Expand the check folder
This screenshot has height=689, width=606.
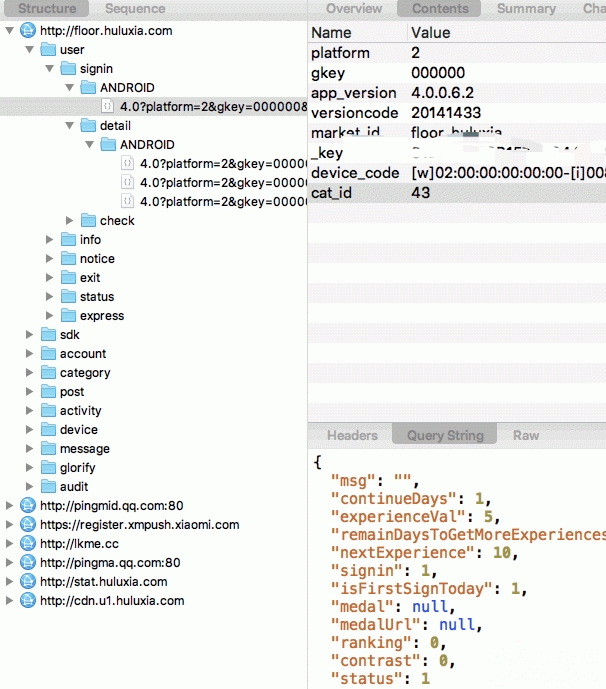(x=70, y=221)
